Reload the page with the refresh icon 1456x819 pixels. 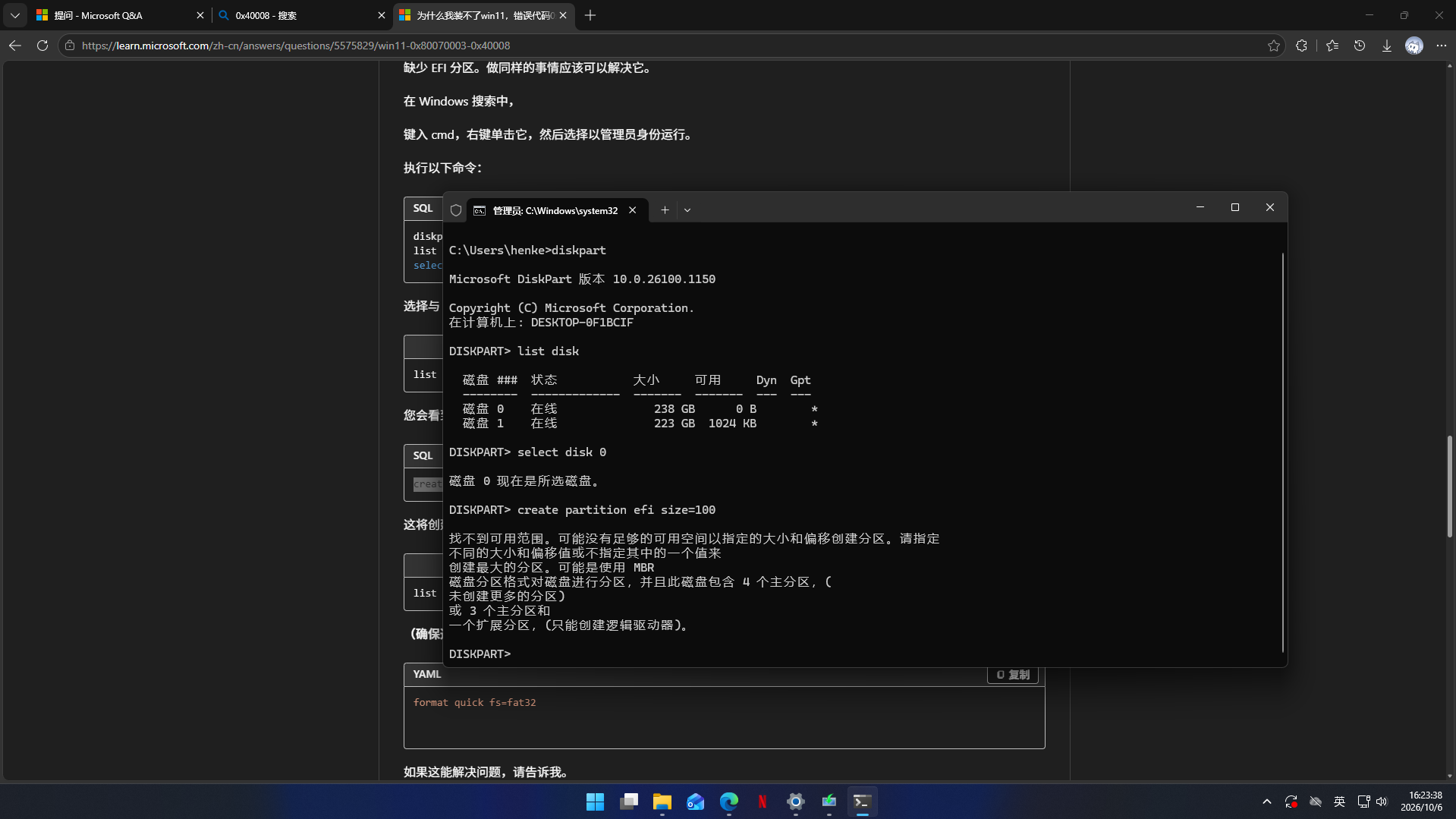[x=42, y=46]
